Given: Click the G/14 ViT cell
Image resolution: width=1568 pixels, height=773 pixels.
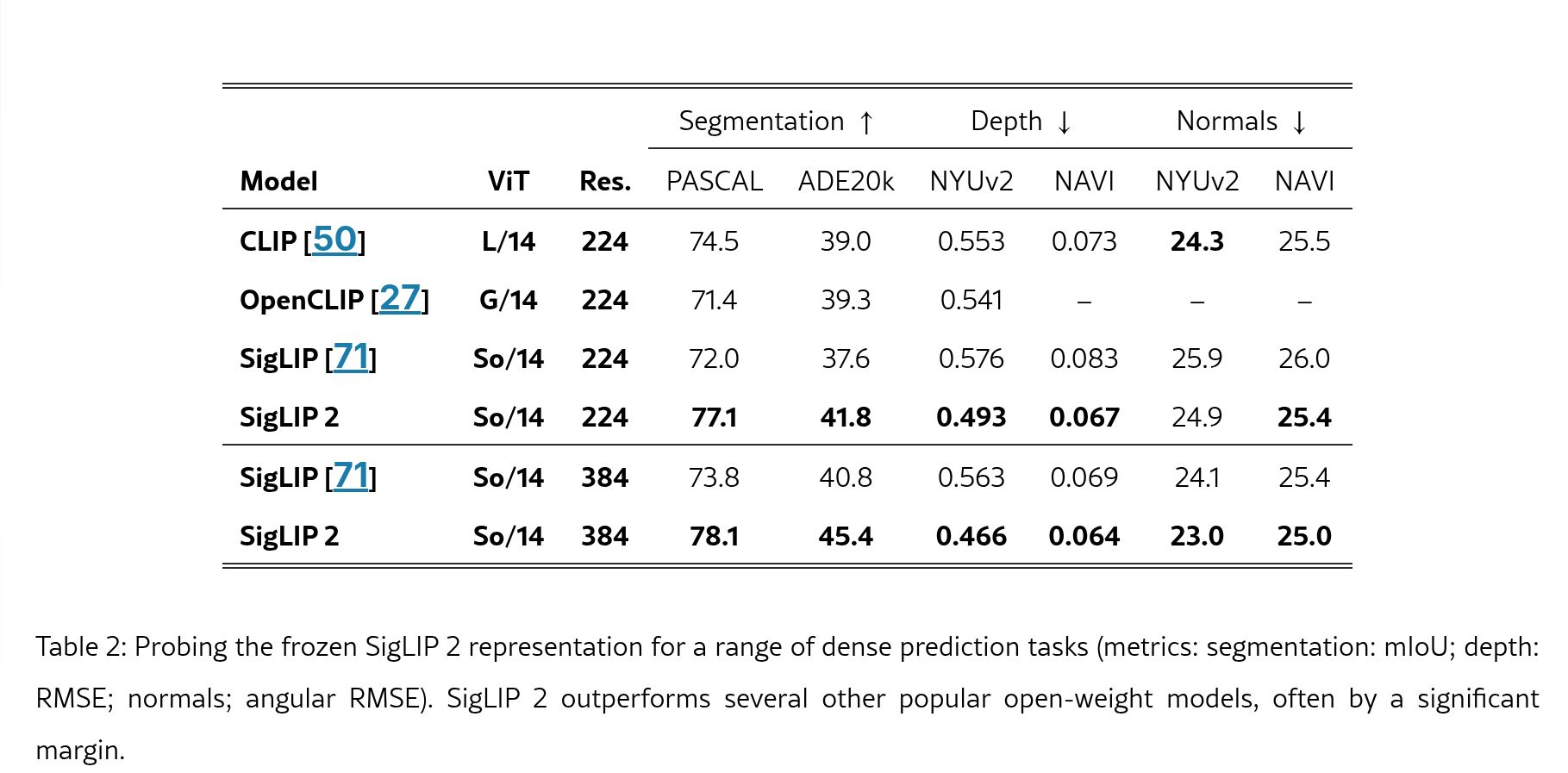Looking at the screenshot, I should (x=508, y=300).
